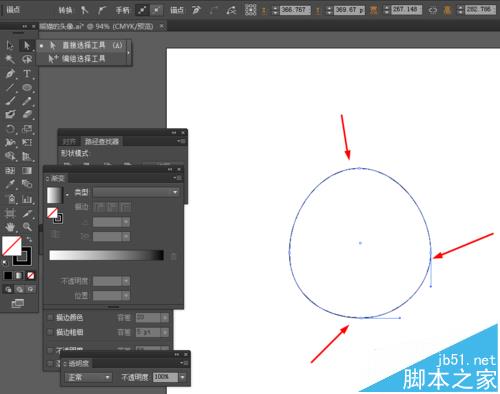This screenshot has height=394, width=500.
Task: Select the Eraser tool
Action: [x=27, y=115]
